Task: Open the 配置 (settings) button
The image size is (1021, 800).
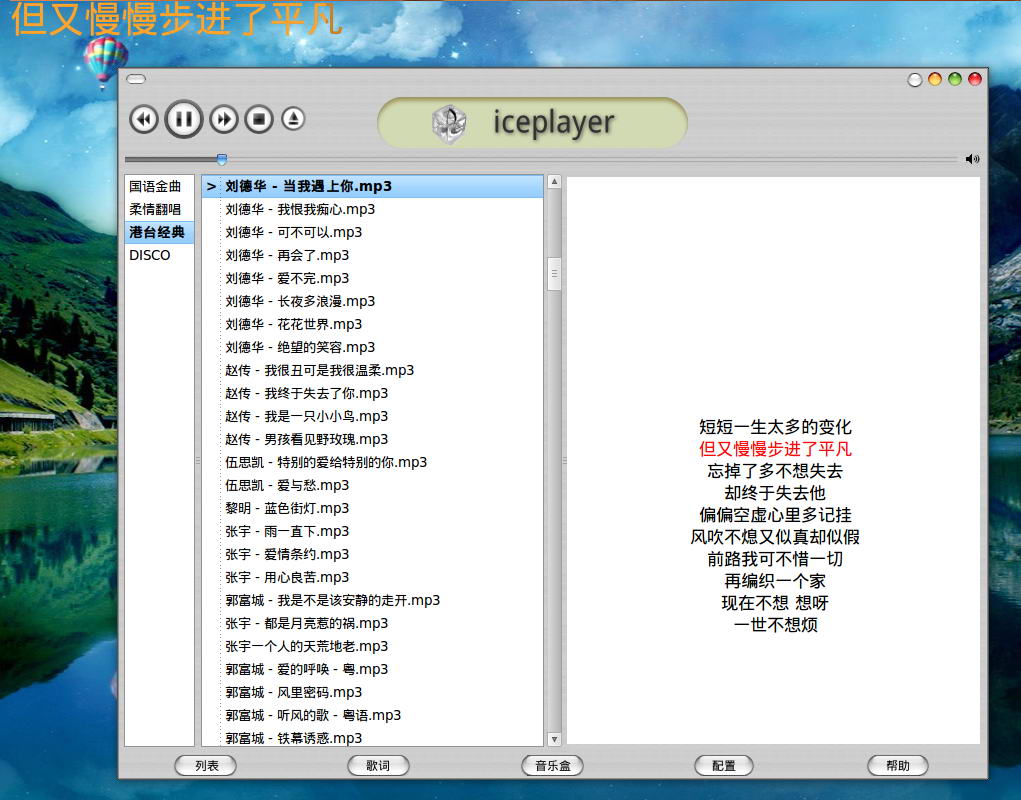Action: 724,766
